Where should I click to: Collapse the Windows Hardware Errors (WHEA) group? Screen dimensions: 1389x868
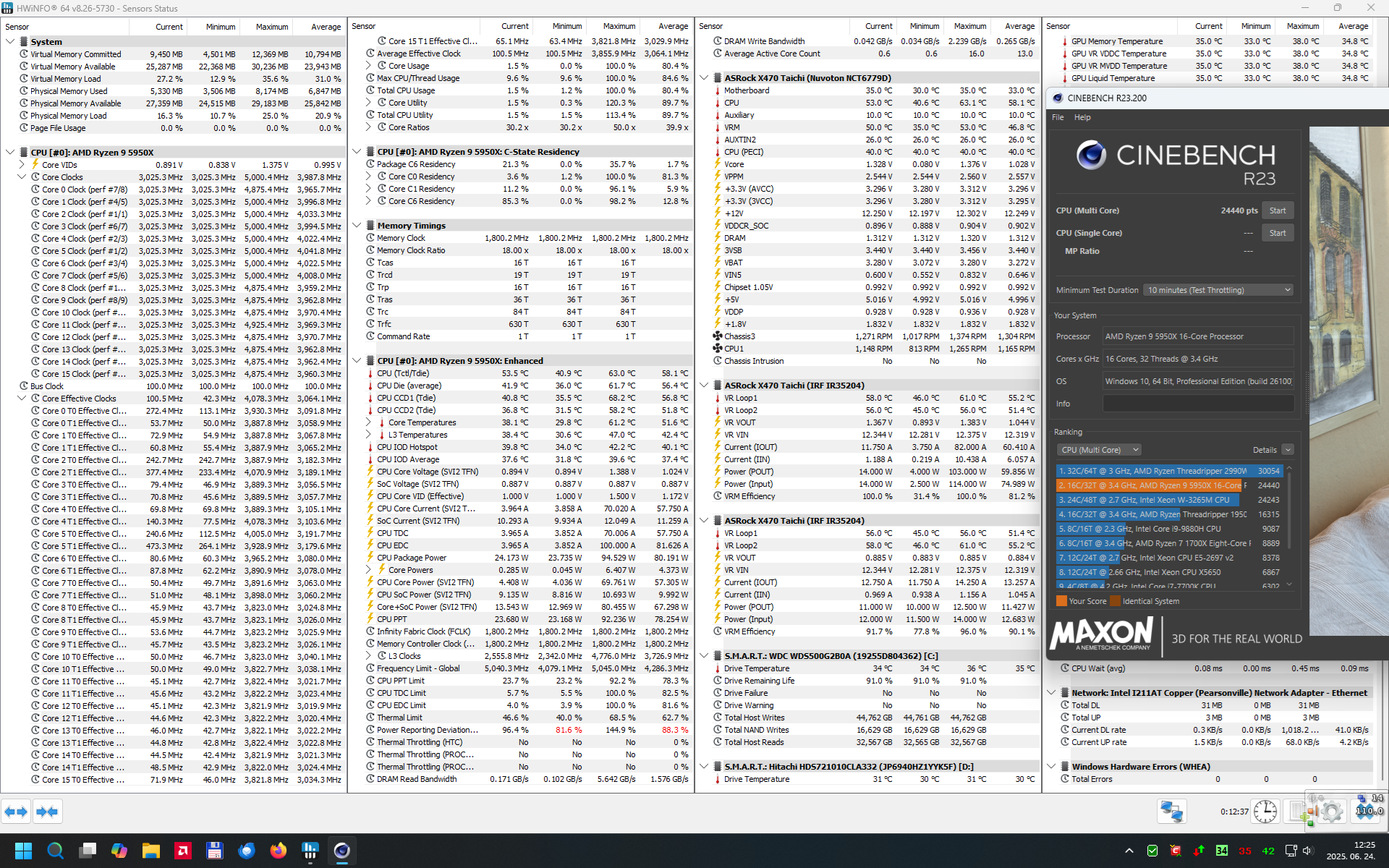tap(1051, 767)
